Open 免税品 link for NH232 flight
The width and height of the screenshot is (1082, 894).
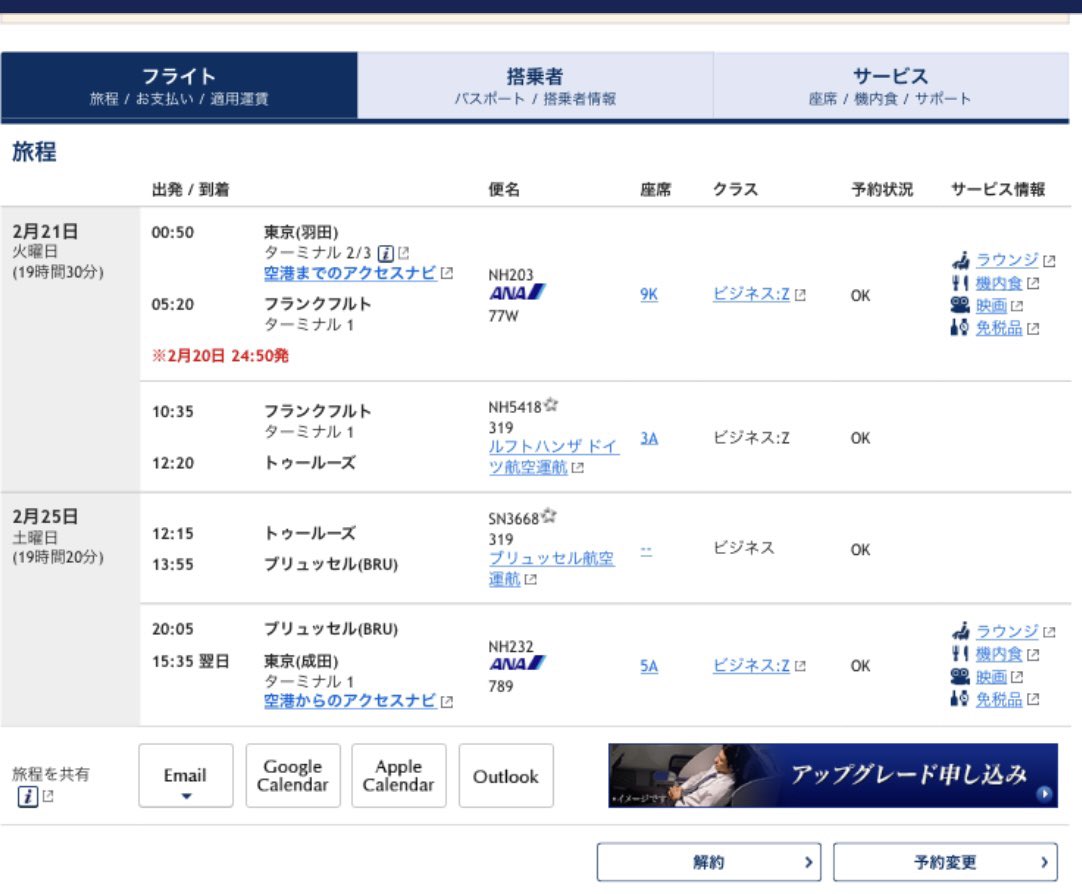[999, 699]
